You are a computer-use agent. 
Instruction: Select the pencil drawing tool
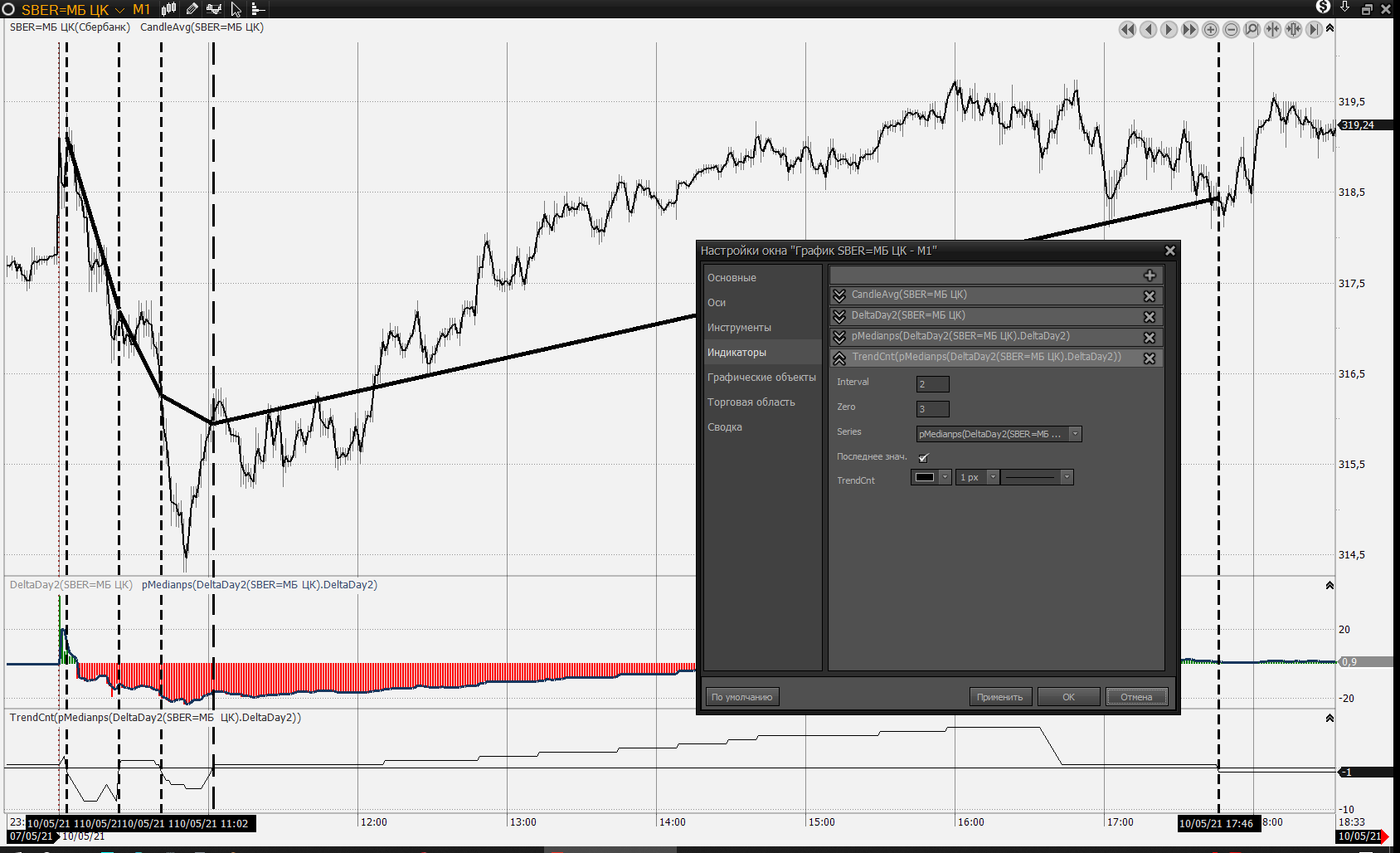pos(192,9)
